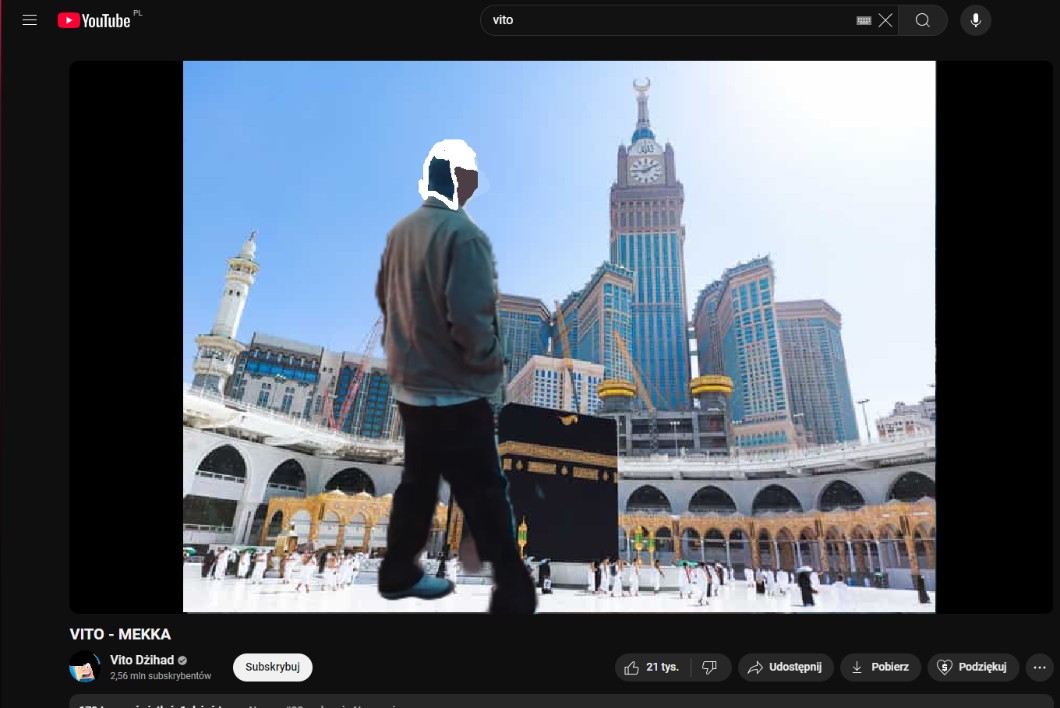
Task: Share the video via Udostępnij
Action: point(785,667)
